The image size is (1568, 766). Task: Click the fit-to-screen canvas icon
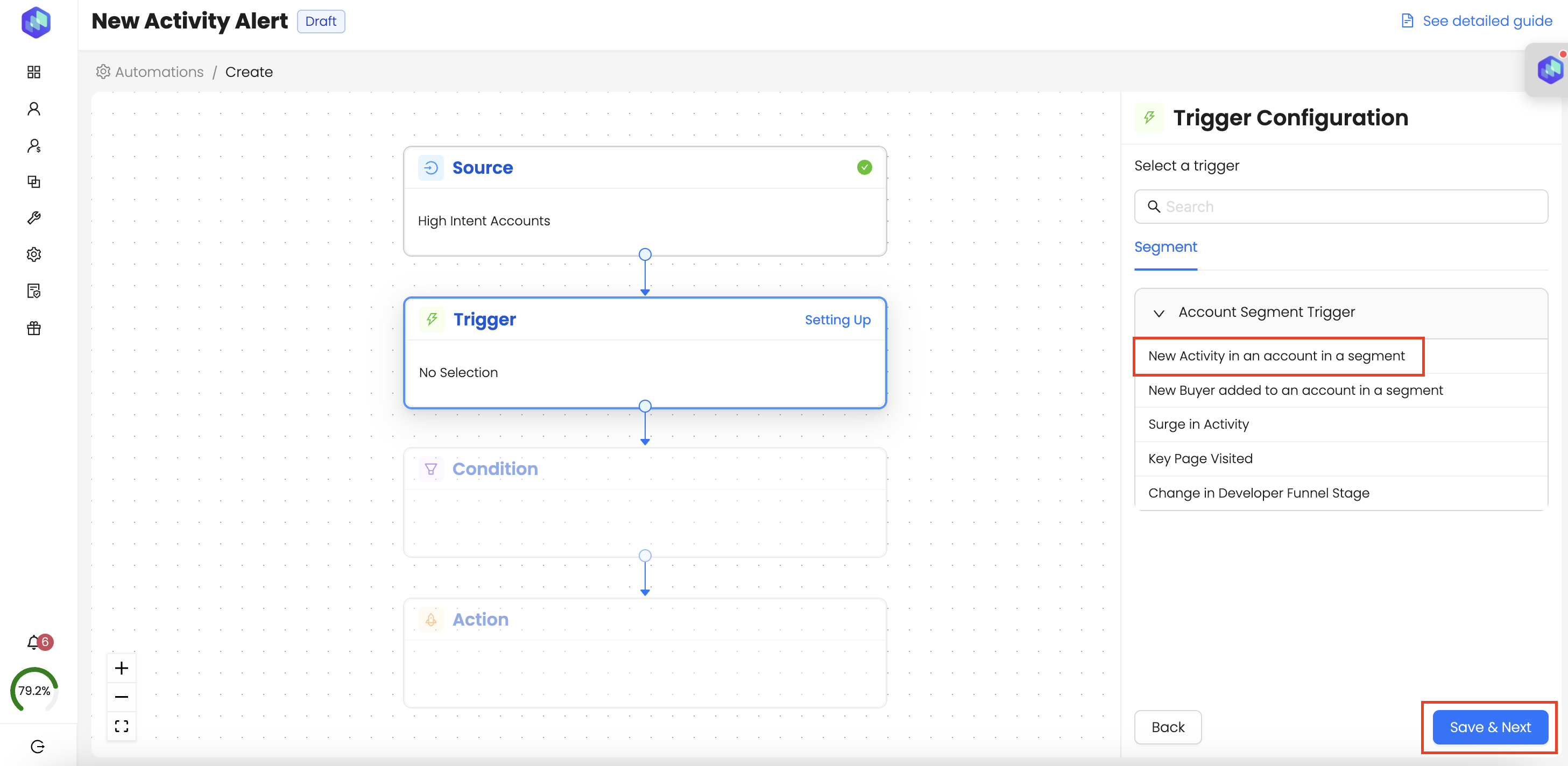click(x=122, y=726)
